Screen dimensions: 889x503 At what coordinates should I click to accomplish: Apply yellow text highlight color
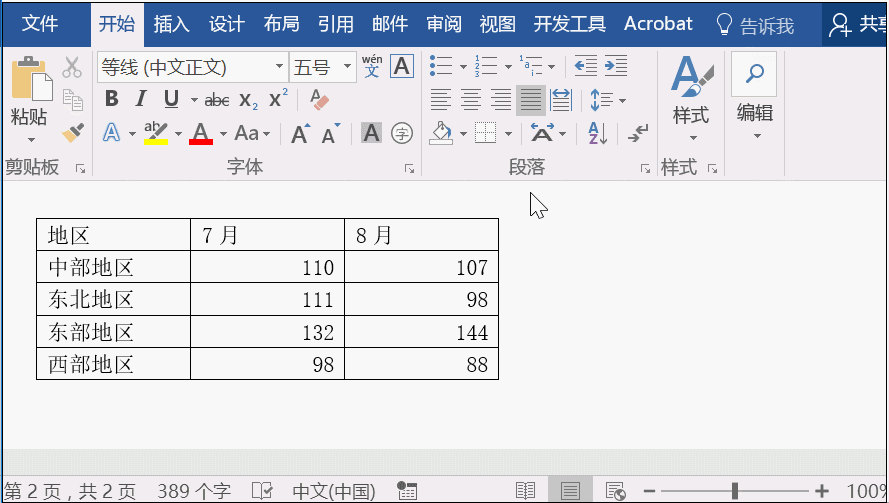coord(155,134)
